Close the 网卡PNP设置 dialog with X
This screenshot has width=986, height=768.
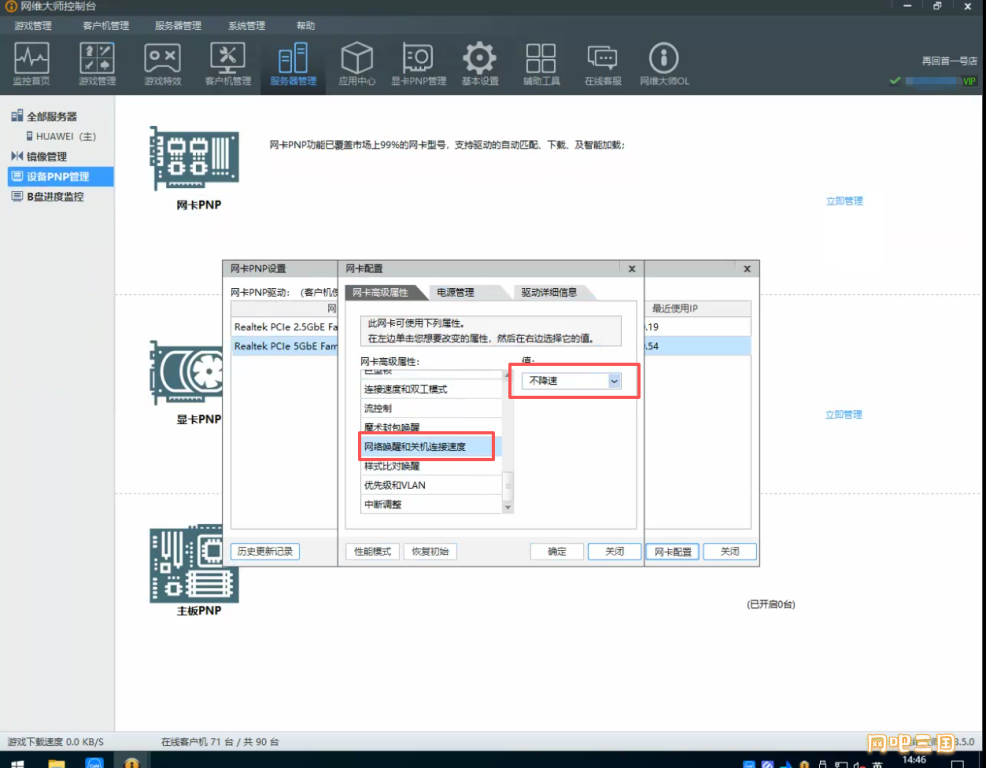click(x=747, y=269)
